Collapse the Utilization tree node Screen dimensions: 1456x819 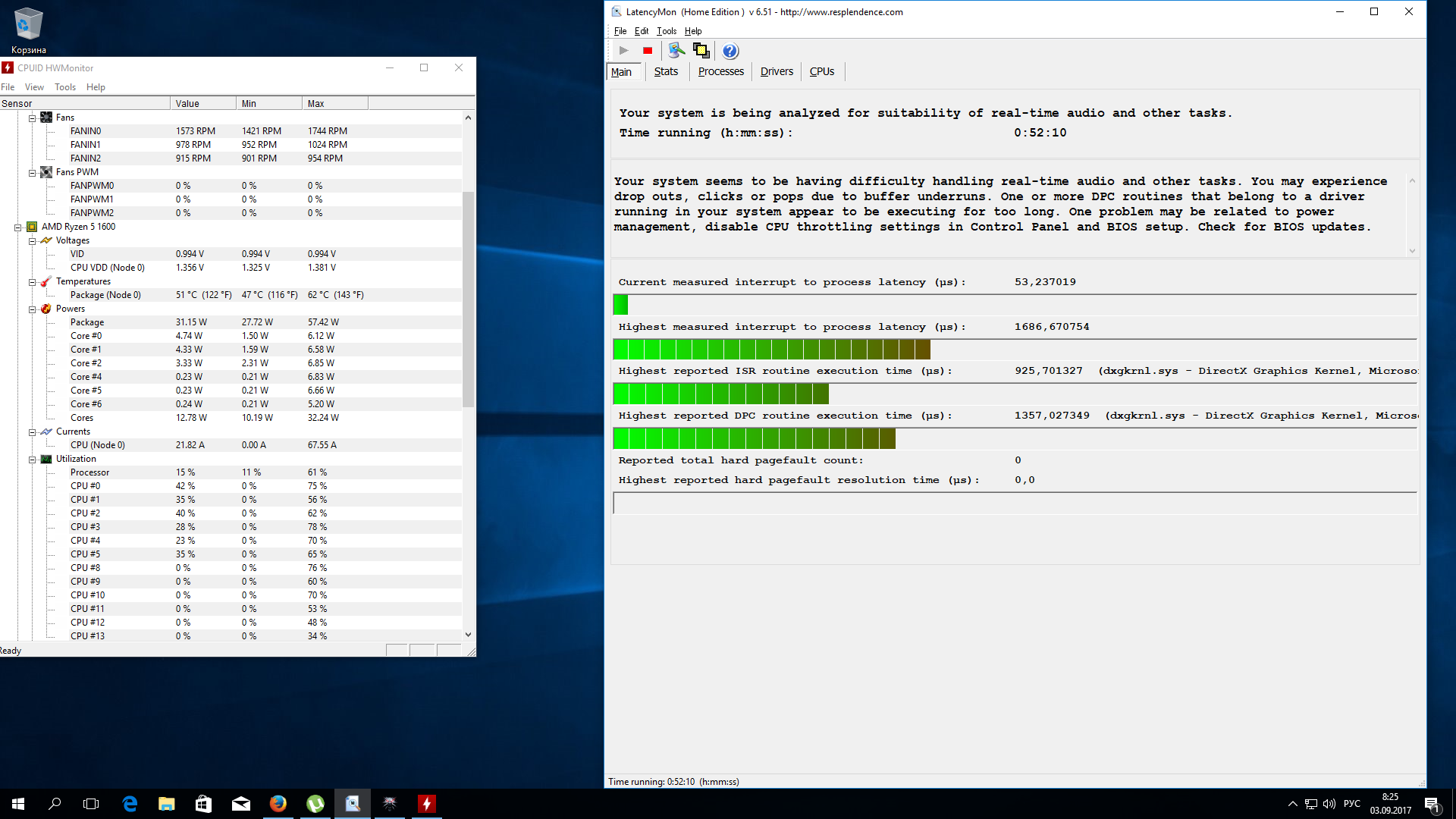click(33, 459)
